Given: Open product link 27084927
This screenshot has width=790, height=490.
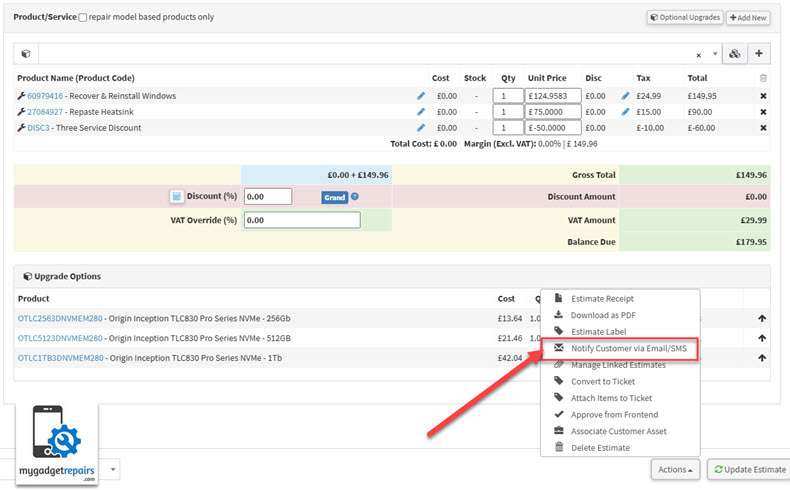Looking at the screenshot, I should tap(45, 112).
